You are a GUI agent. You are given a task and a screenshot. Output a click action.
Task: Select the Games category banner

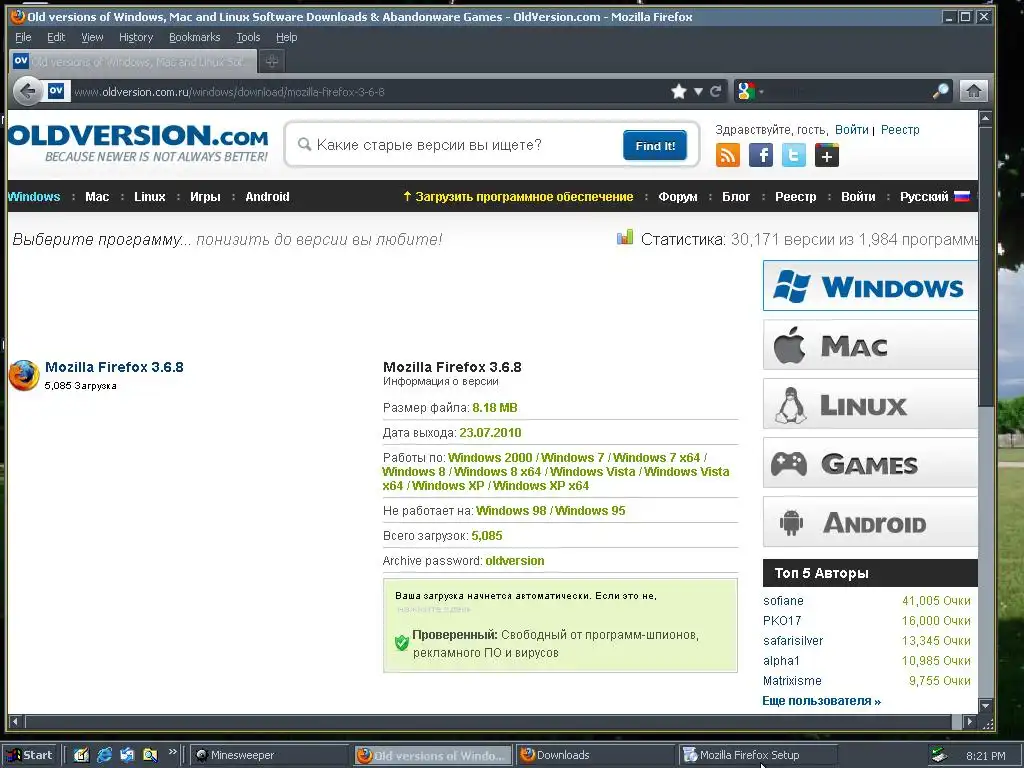[870, 462]
